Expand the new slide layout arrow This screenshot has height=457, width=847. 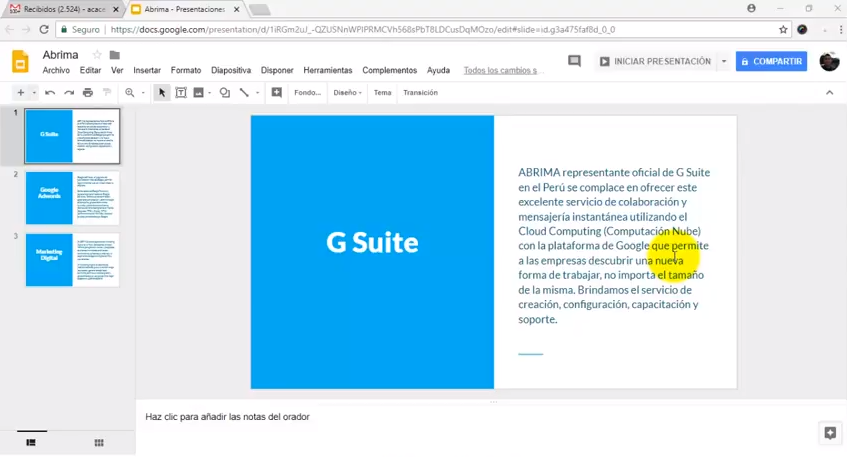point(33,93)
